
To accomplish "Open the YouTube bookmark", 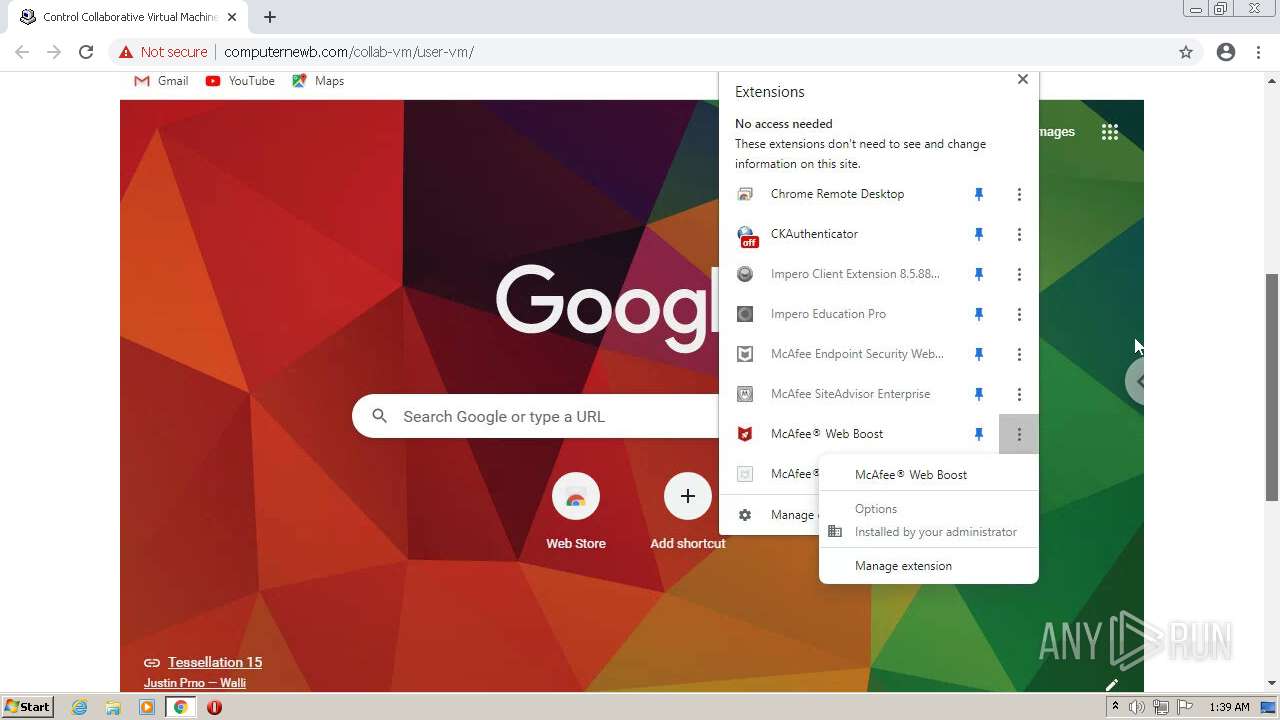I will pos(240,81).
